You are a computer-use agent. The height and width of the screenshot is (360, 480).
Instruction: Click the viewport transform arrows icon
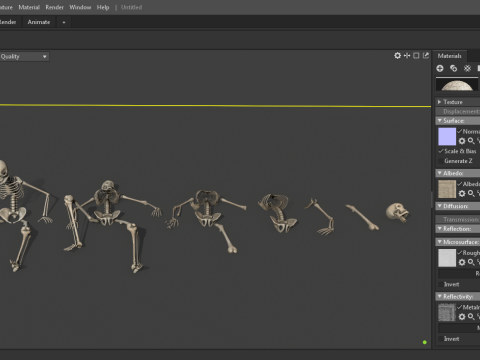click(x=407, y=56)
